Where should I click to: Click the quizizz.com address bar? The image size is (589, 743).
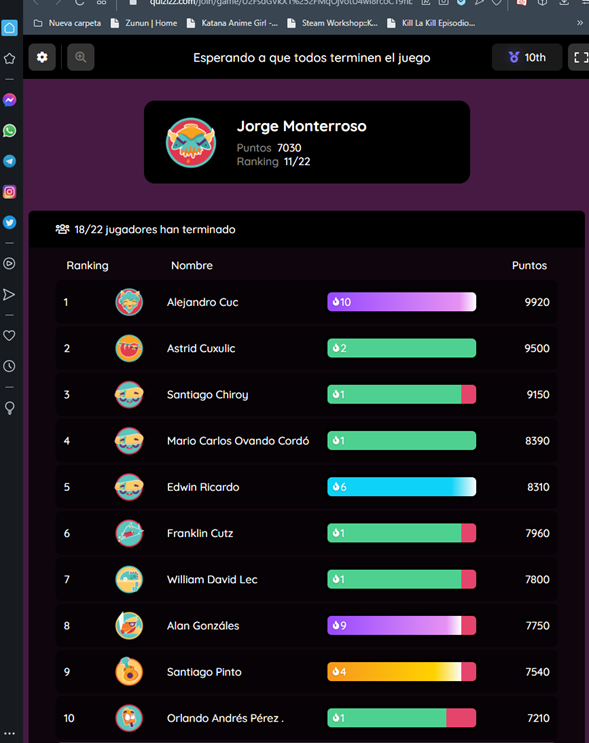(280, 3)
